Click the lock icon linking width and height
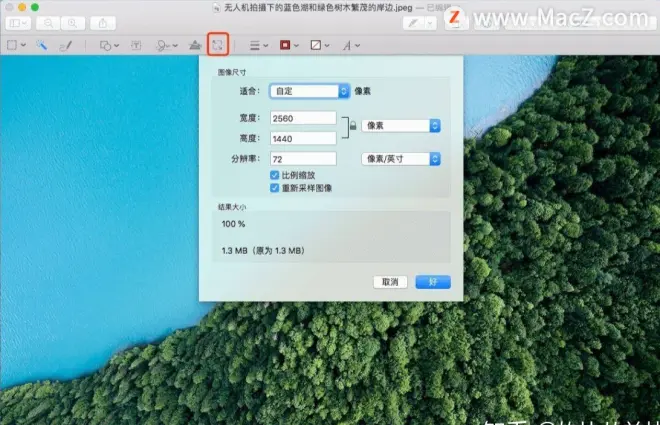 353,125
